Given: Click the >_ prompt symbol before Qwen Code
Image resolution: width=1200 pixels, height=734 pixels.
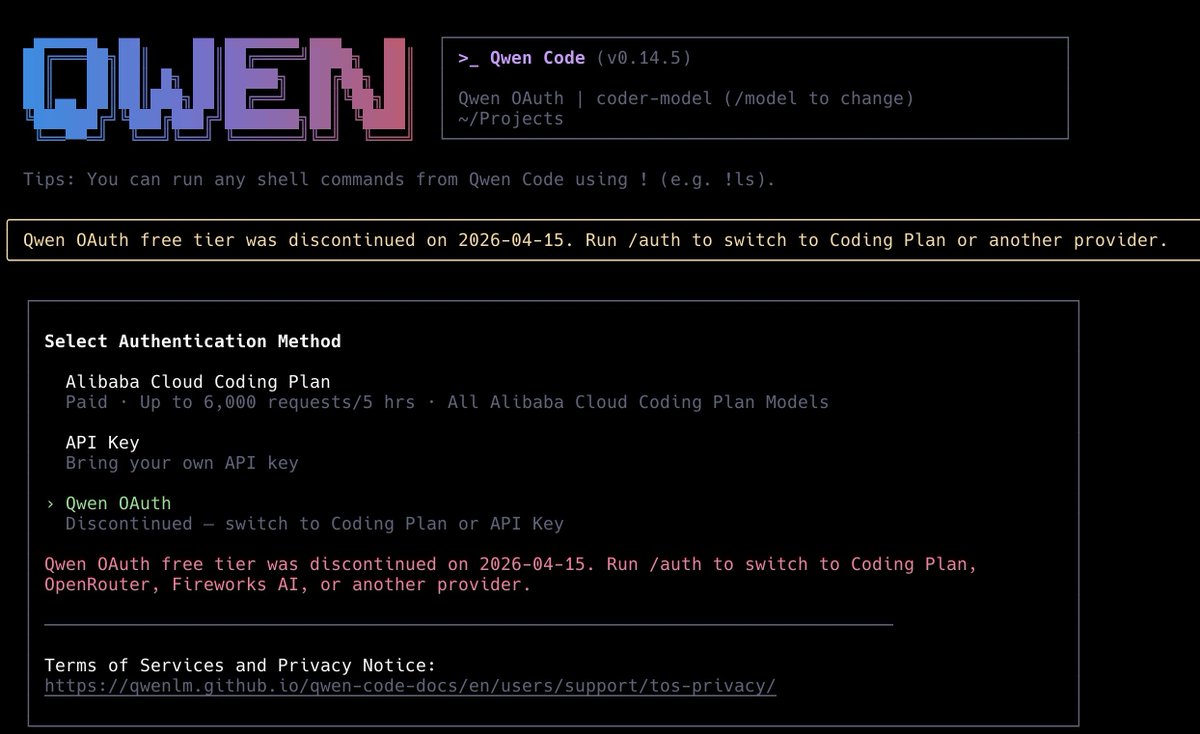Looking at the screenshot, I should tap(468, 58).
